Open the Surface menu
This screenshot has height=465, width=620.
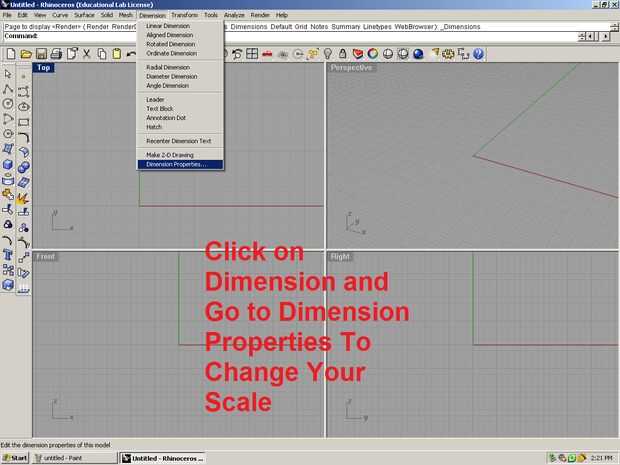[84, 15]
